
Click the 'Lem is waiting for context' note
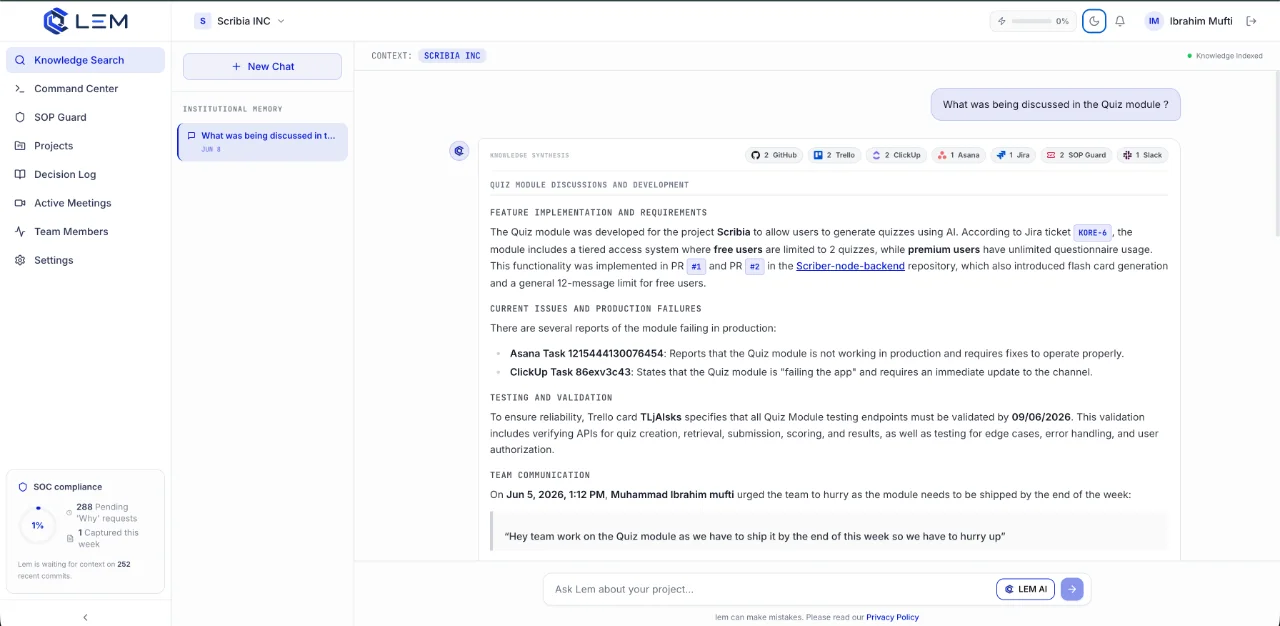click(74, 569)
